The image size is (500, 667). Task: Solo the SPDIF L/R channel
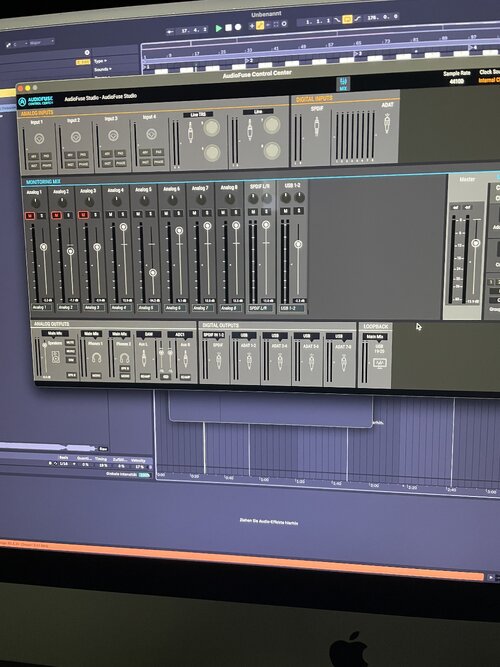(x=266, y=211)
